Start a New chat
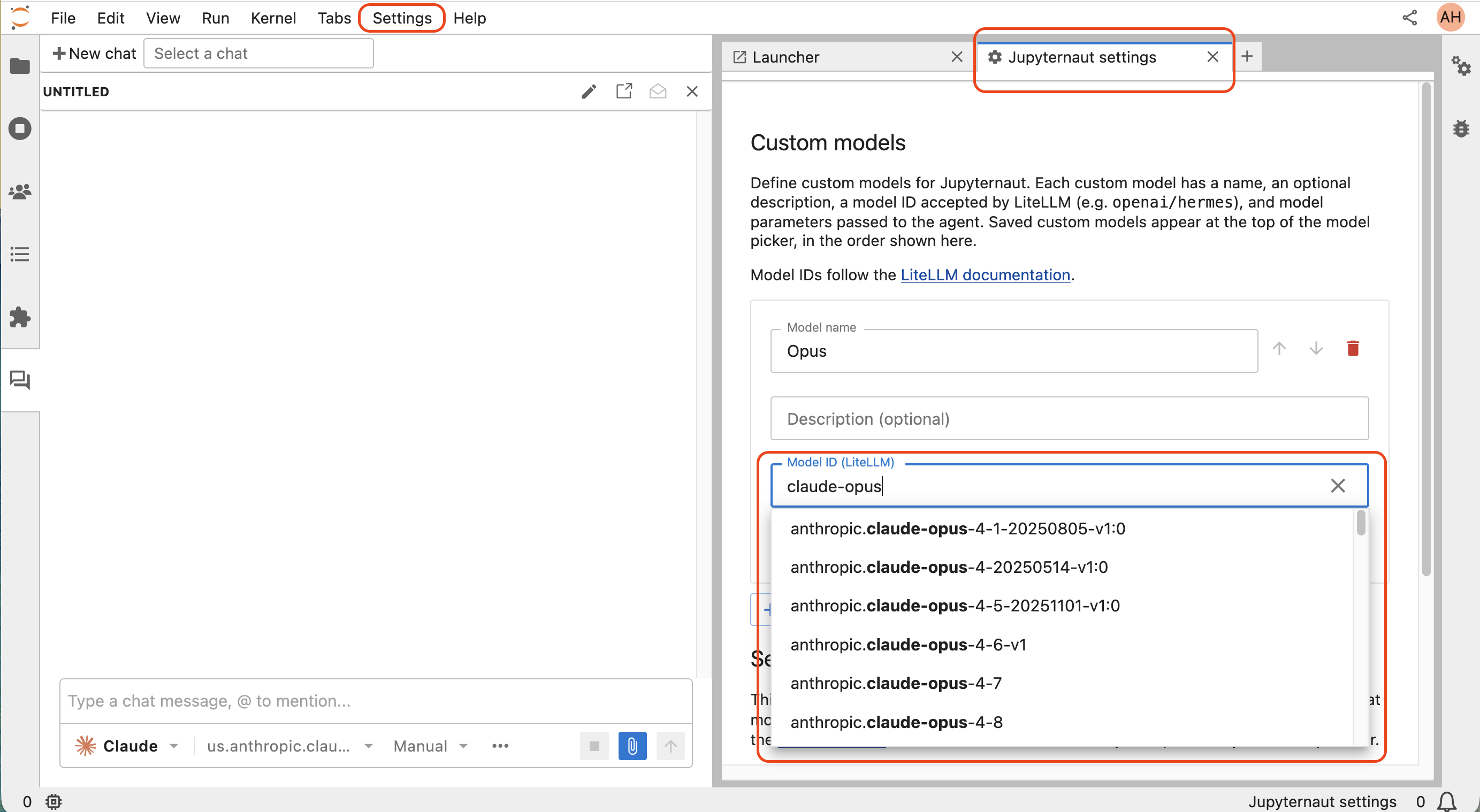1480x812 pixels. click(x=94, y=53)
